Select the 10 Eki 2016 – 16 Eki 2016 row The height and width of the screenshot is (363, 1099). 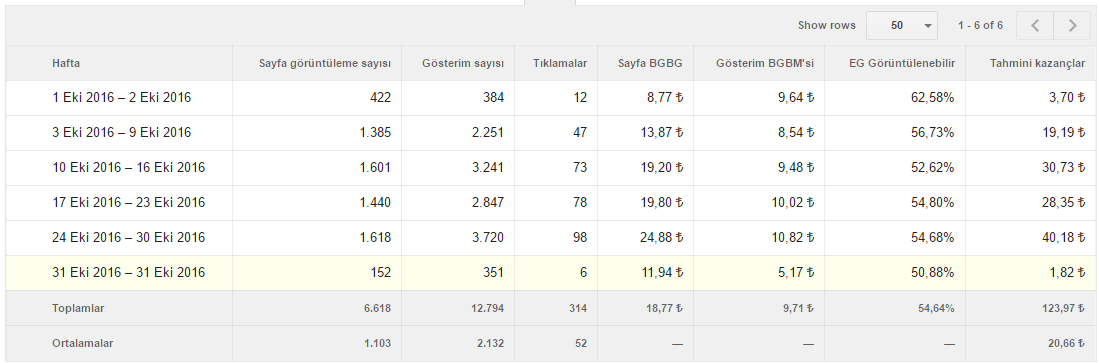[549, 168]
